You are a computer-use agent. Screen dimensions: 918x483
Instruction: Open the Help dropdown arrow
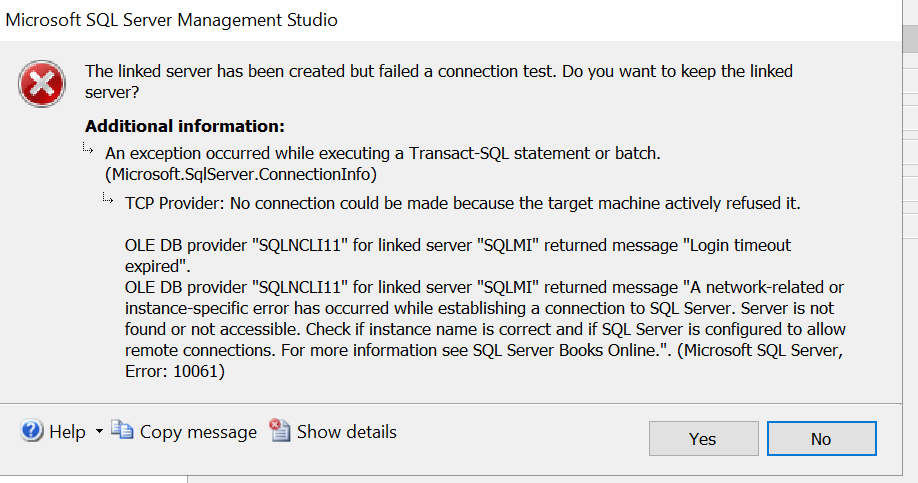[99, 432]
